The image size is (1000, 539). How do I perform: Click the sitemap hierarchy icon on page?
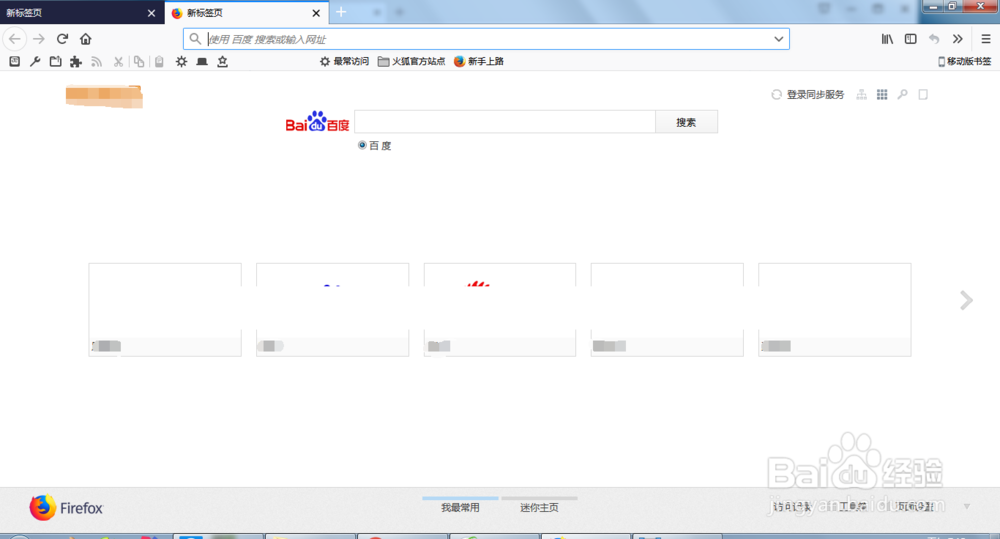[862, 94]
